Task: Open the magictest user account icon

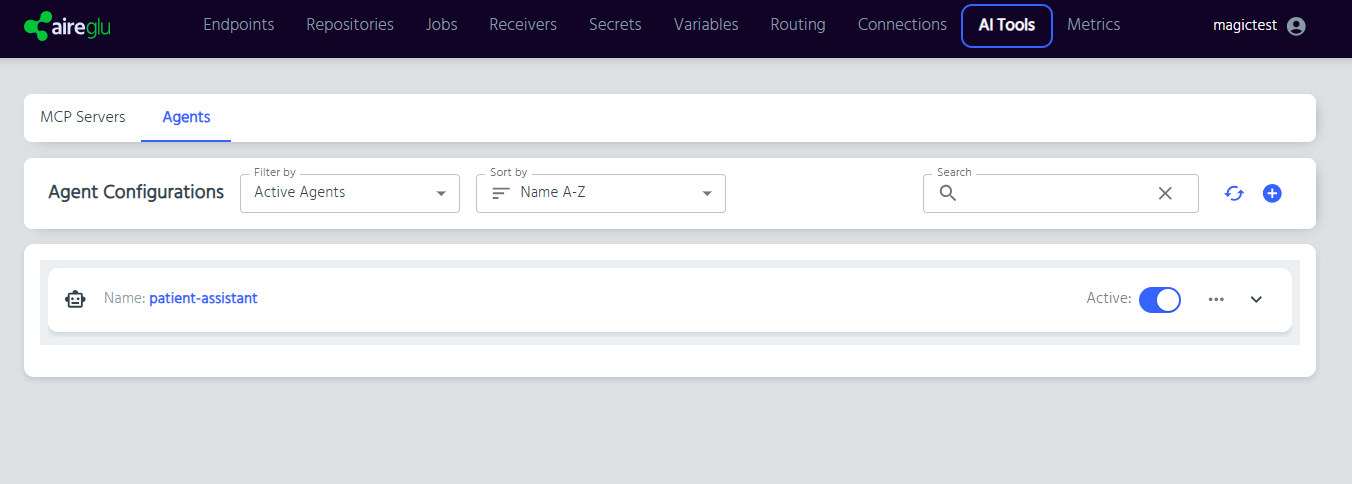Action: tap(1296, 26)
